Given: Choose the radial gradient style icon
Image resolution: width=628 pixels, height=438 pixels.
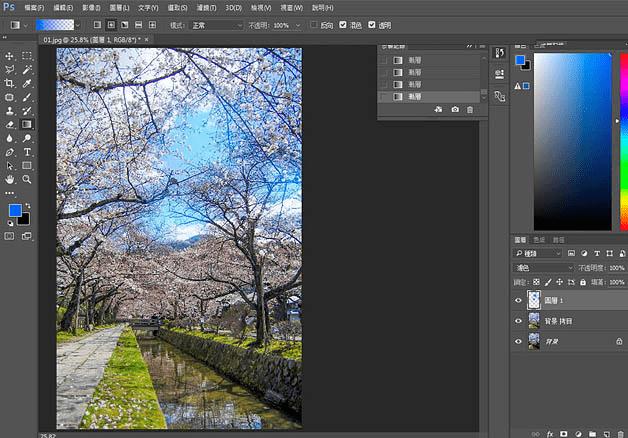Looking at the screenshot, I should 112,24.
